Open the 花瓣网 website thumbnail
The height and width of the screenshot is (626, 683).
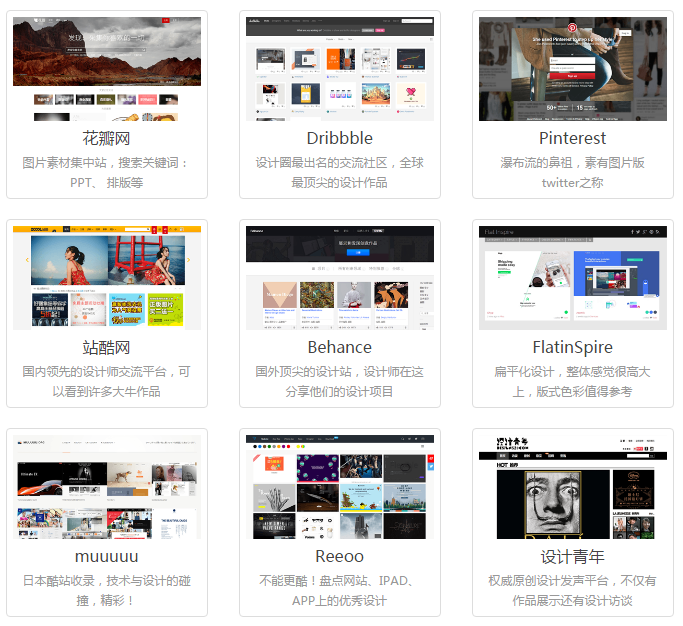click(x=107, y=69)
